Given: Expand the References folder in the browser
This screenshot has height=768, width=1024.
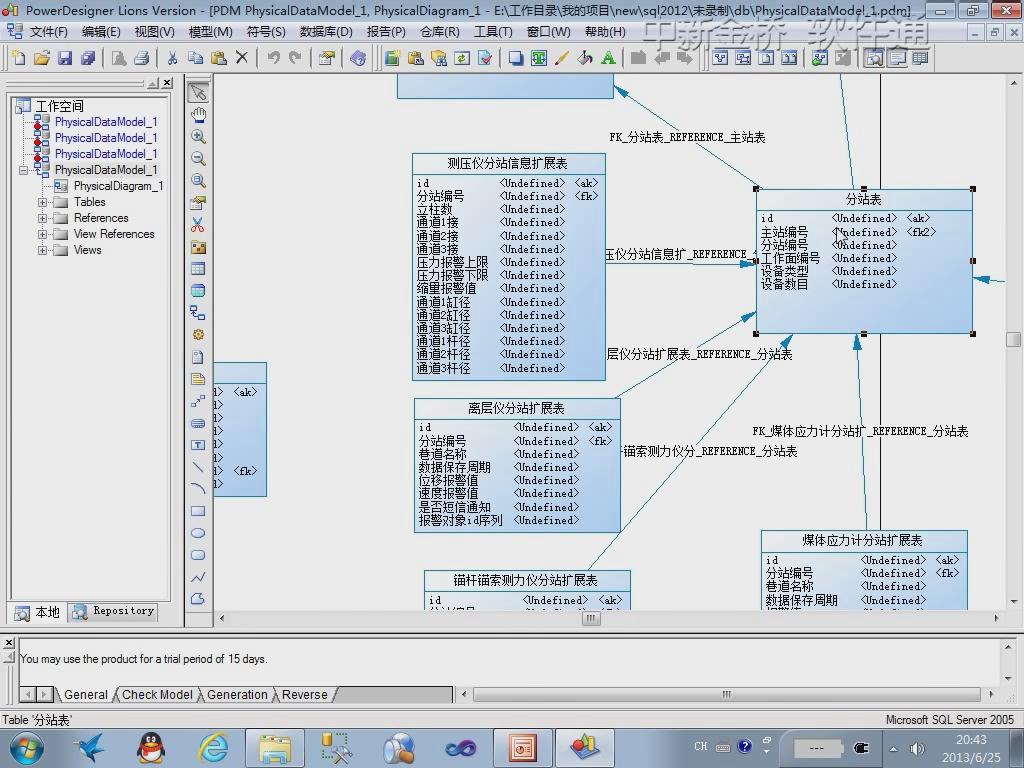Looking at the screenshot, I should [x=42, y=218].
